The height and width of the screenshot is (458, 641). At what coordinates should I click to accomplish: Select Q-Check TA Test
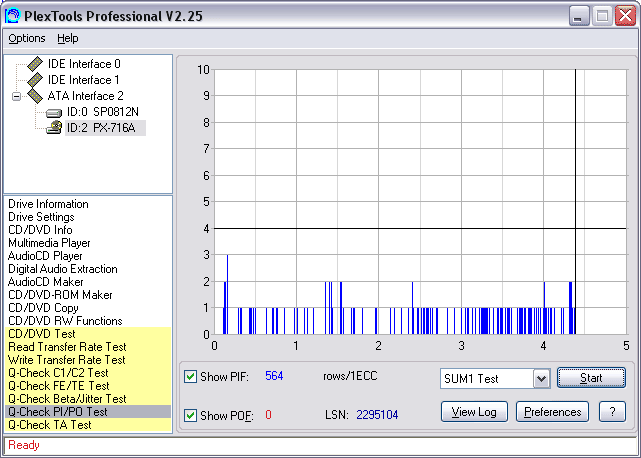pos(88,425)
